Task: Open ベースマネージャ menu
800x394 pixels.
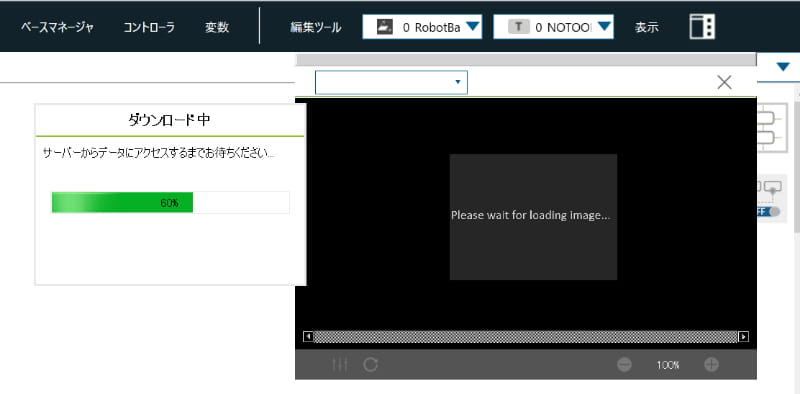Action: coord(57,27)
